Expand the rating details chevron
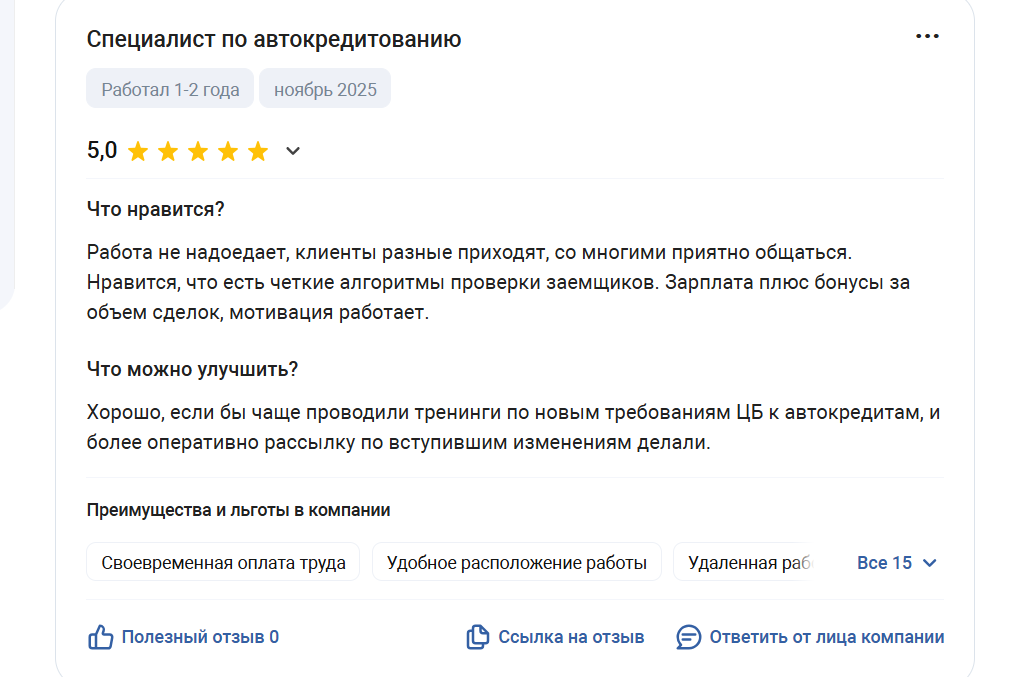 pos(293,152)
